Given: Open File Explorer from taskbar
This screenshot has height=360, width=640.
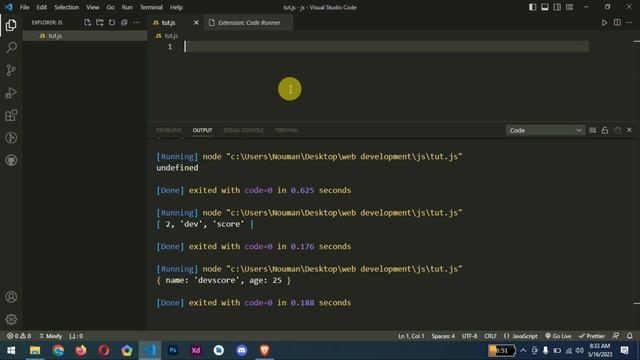Looking at the screenshot, I should click(35, 350).
